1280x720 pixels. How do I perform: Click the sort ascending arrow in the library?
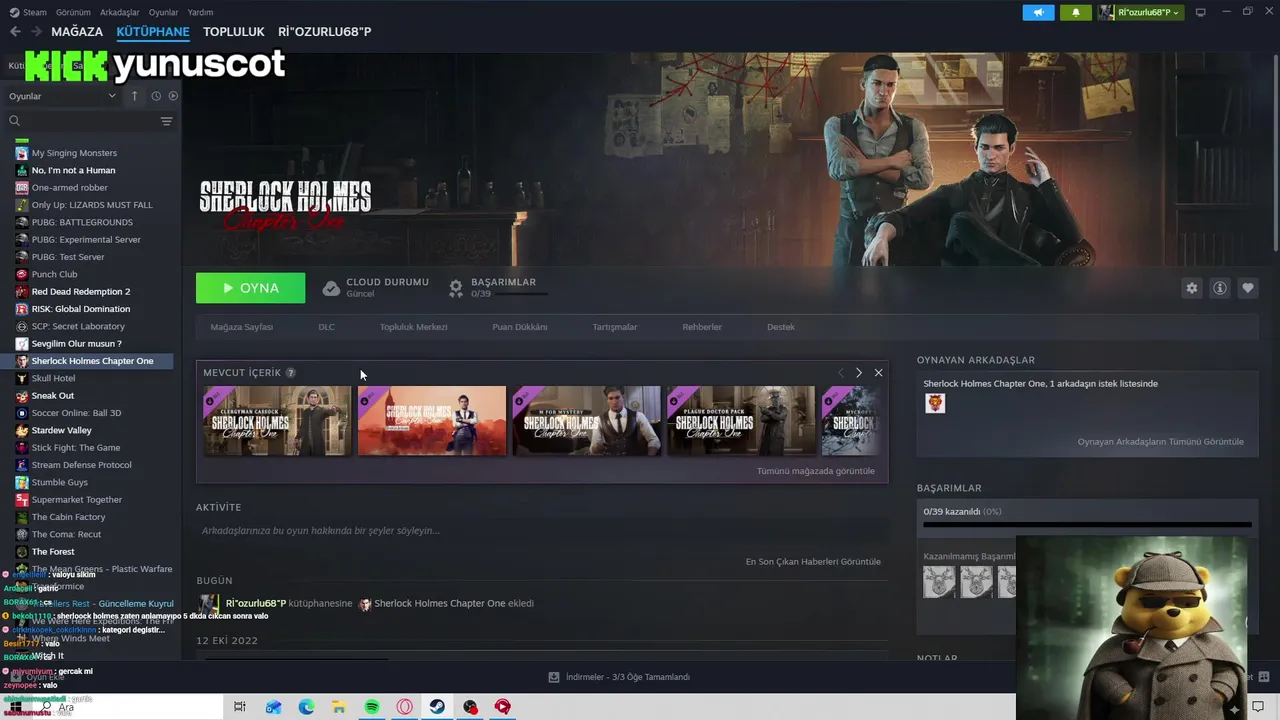click(134, 96)
